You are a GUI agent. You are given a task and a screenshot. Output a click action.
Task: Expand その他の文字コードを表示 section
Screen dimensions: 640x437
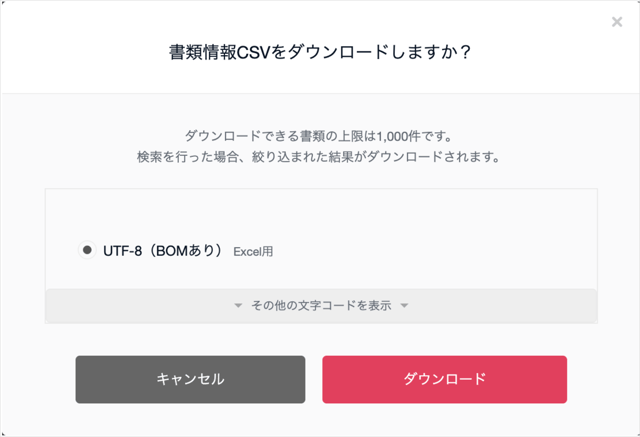[321, 306]
